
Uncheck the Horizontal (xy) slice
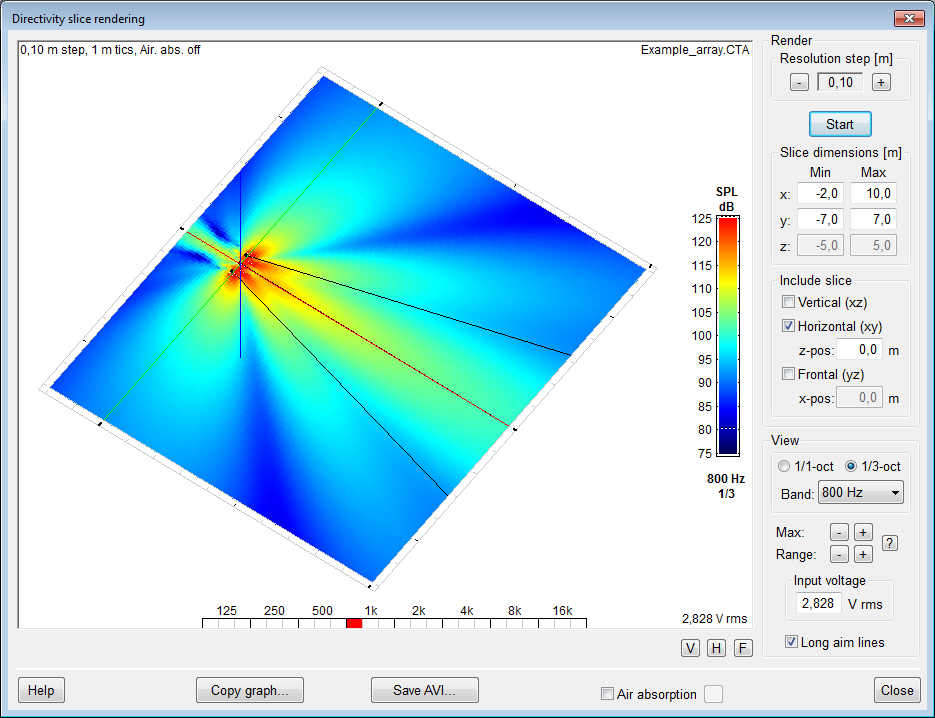pyautogui.click(x=789, y=326)
